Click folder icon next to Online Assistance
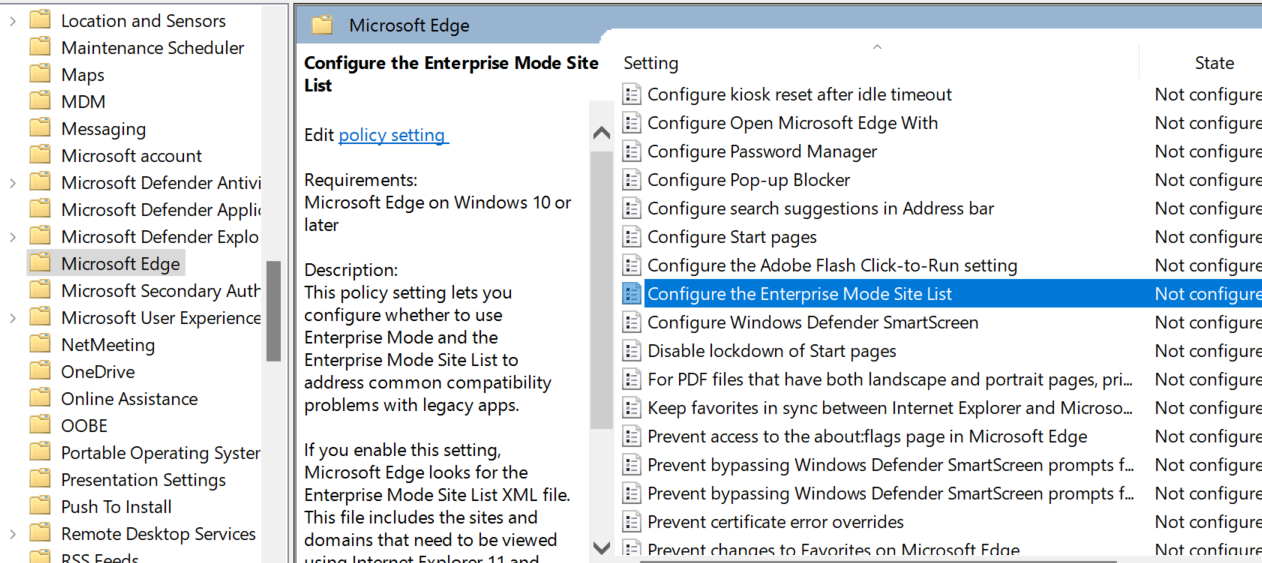The height and width of the screenshot is (563, 1262). (40, 398)
